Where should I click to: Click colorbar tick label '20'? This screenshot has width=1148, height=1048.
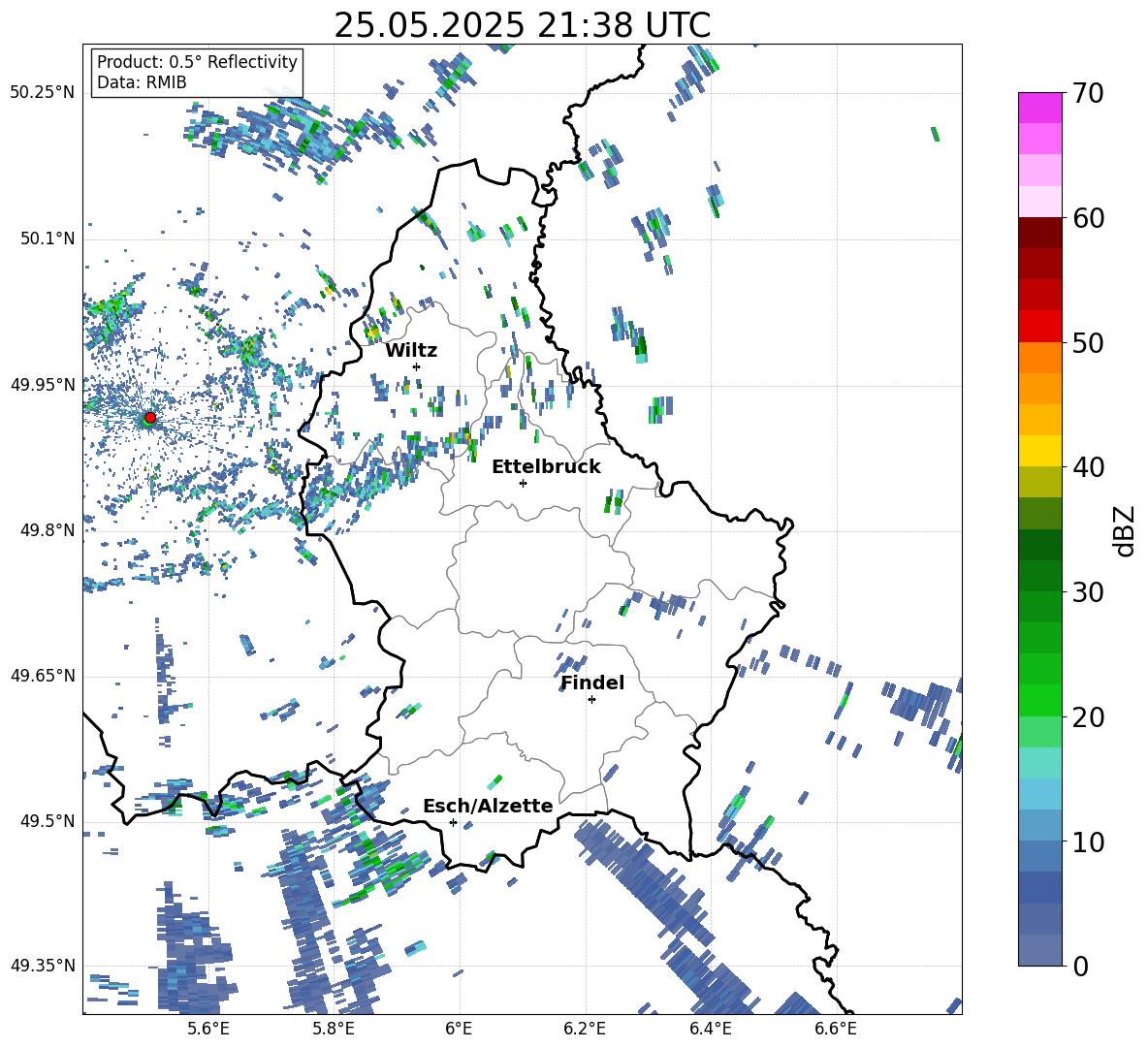(1088, 717)
